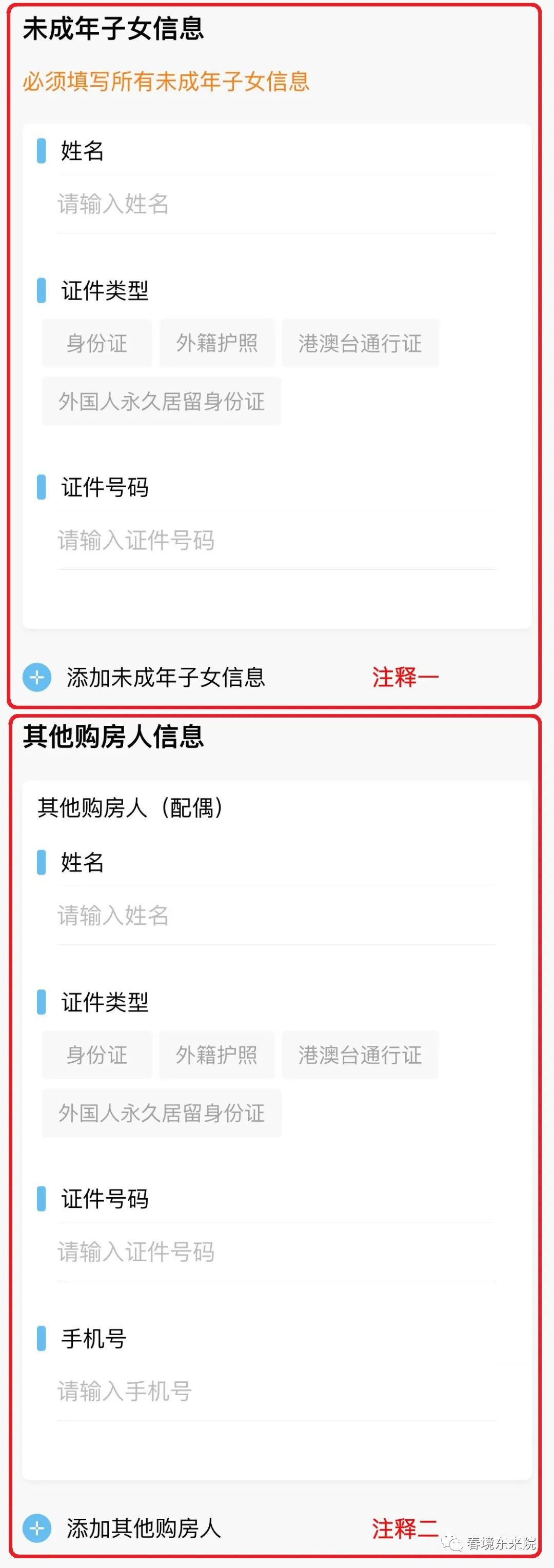Choose 港澳台通行证 for spouse's ID type
Image resolution: width=554 pixels, height=1568 pixels.
click(x=360, y=1055)
